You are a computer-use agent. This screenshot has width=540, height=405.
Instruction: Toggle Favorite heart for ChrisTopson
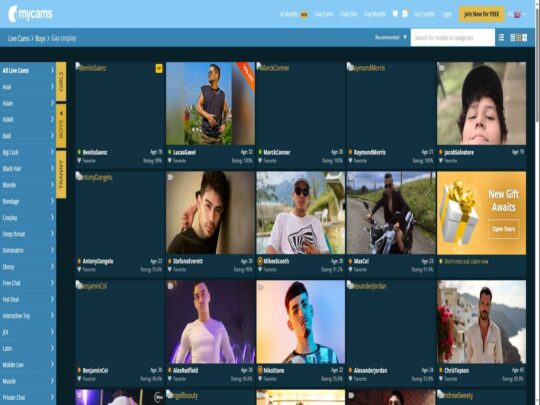[441, 379]
